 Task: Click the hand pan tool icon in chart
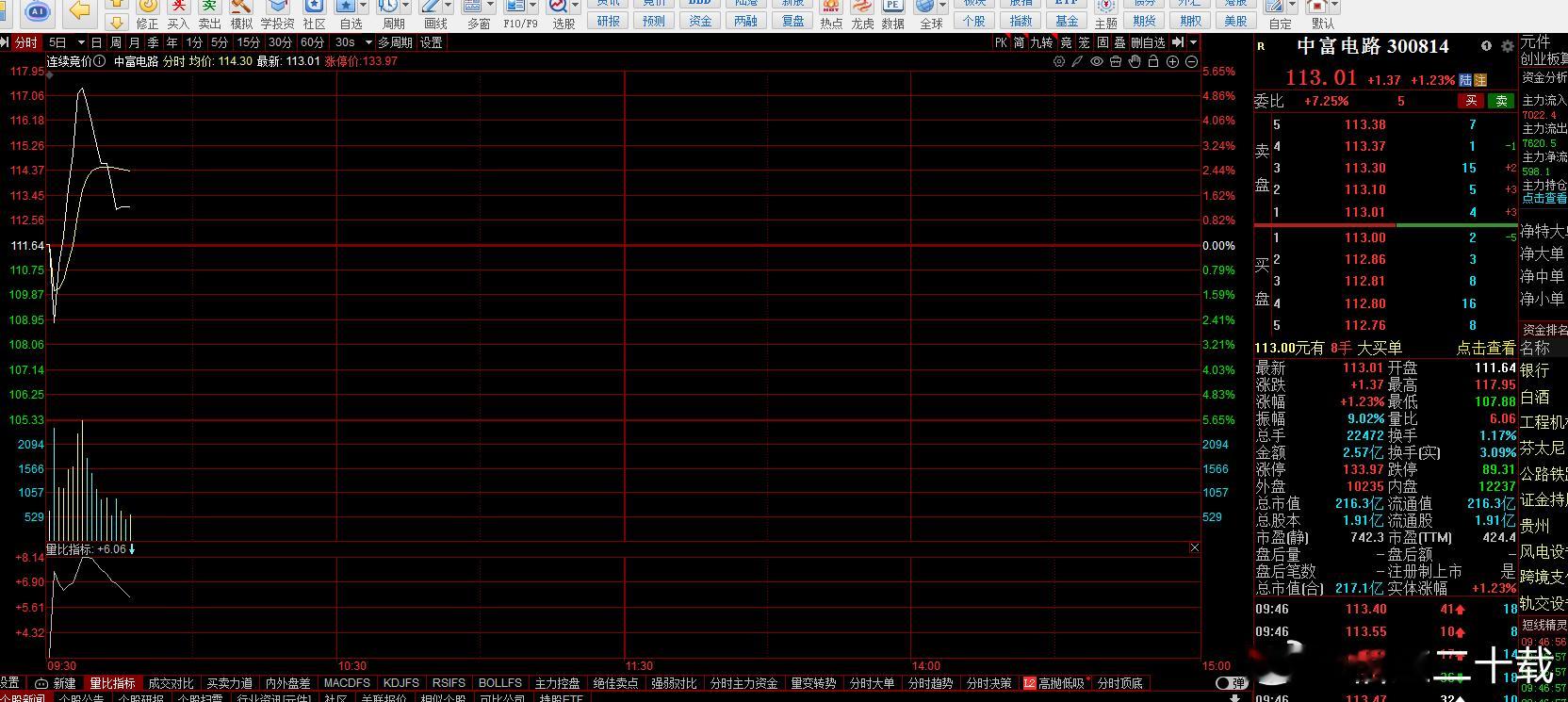[1135, 61]
